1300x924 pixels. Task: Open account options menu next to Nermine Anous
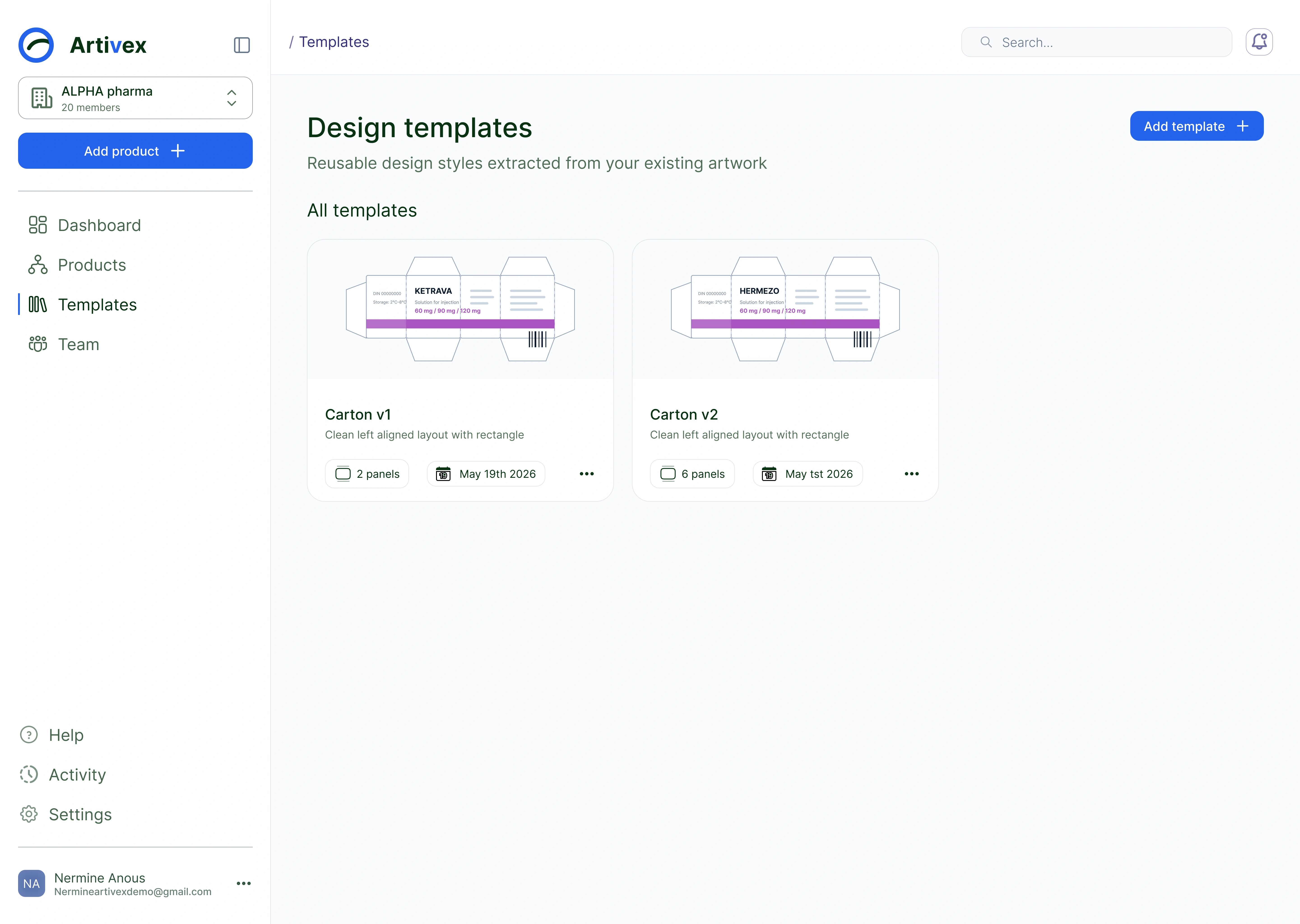click(x=244, y=884)
